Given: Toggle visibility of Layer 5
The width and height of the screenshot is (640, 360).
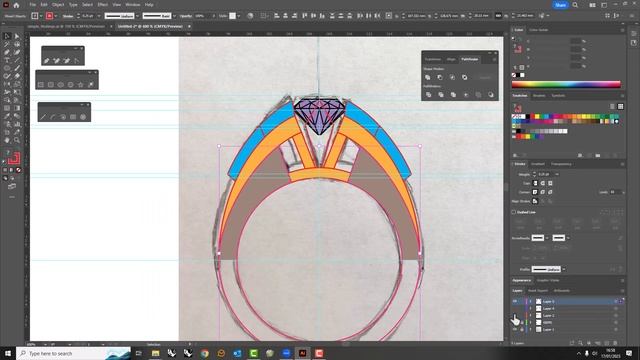Looking at the screenshot, I should (x=515, y=301).
